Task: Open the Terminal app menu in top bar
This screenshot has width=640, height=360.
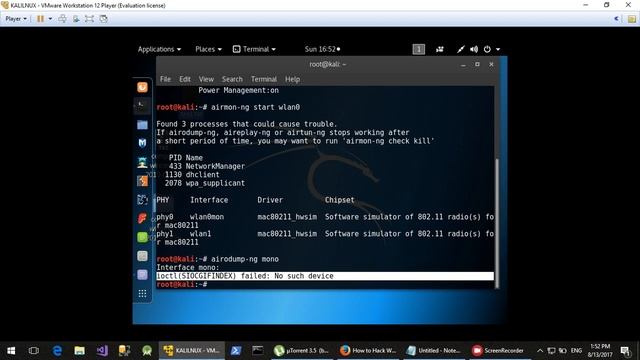Action: point(254,49)
